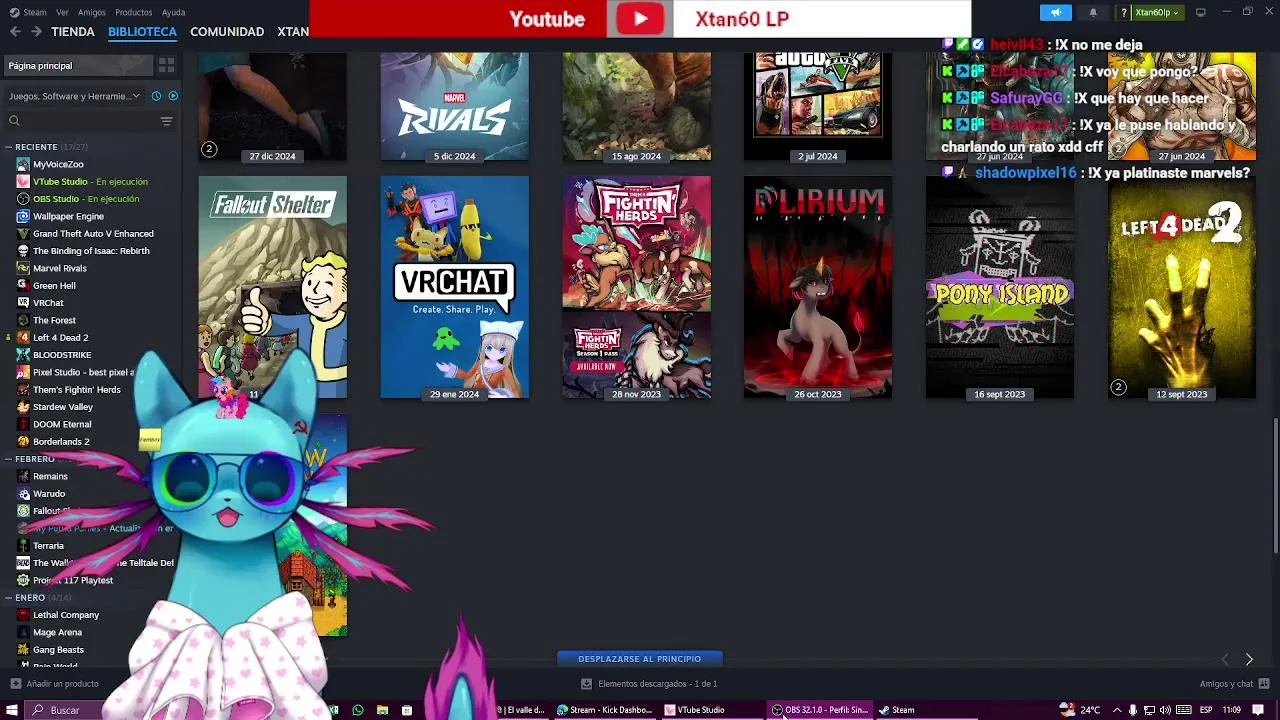Select The Binding of Isaac: Rebirth icon

click(x=23, y=251)
